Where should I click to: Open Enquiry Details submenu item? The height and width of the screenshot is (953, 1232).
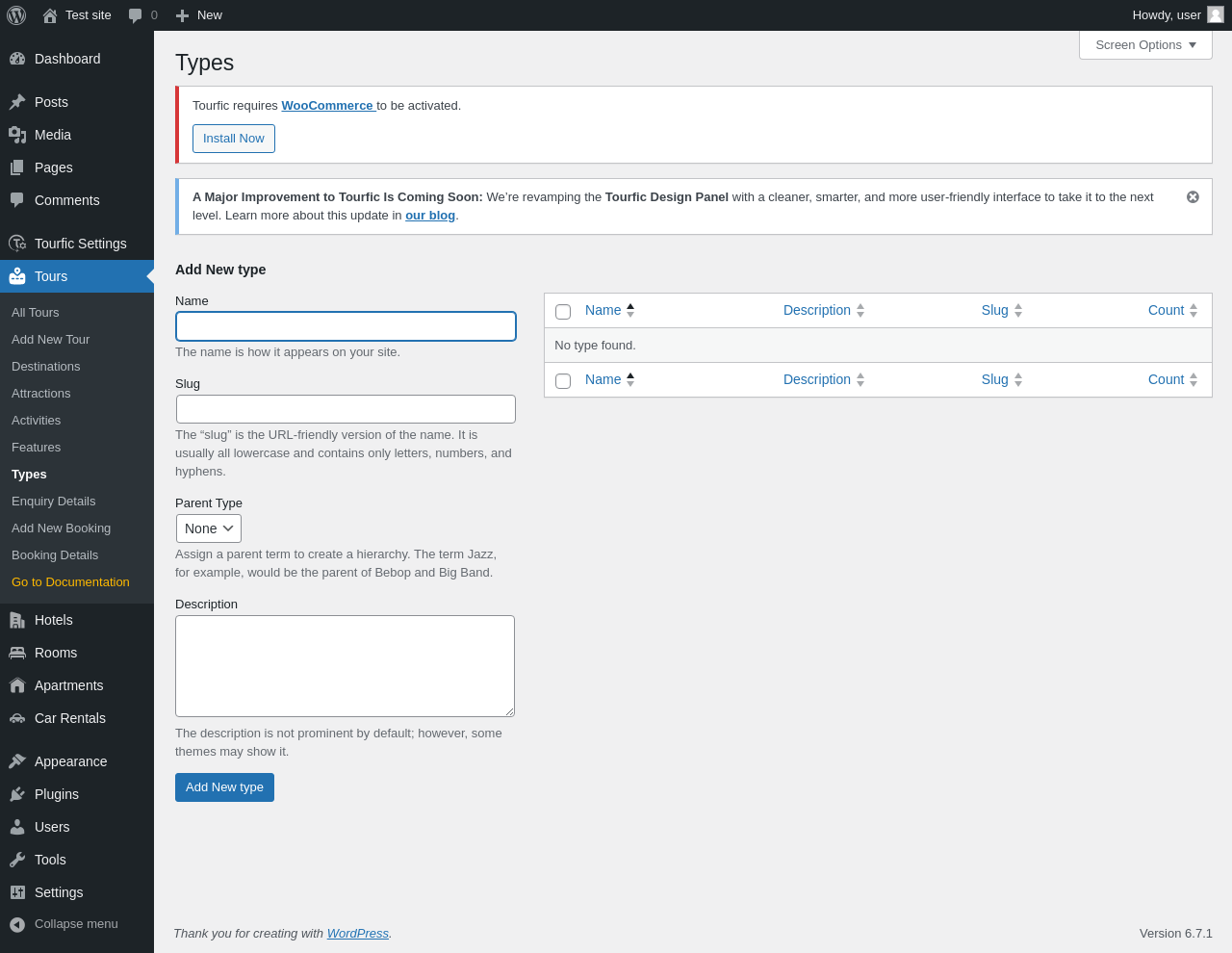(x=54, y=502)
